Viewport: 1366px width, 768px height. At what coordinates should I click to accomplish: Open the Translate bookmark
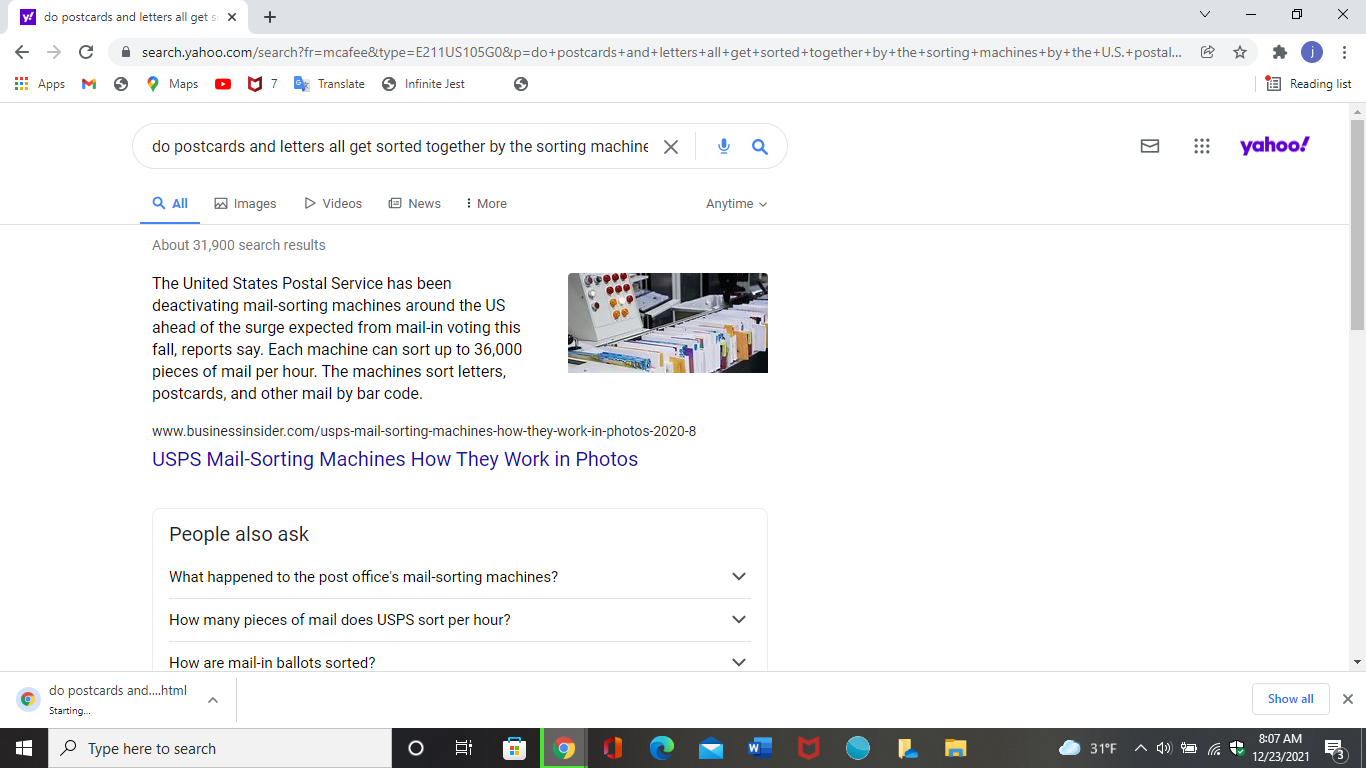(x=329, y=84)
